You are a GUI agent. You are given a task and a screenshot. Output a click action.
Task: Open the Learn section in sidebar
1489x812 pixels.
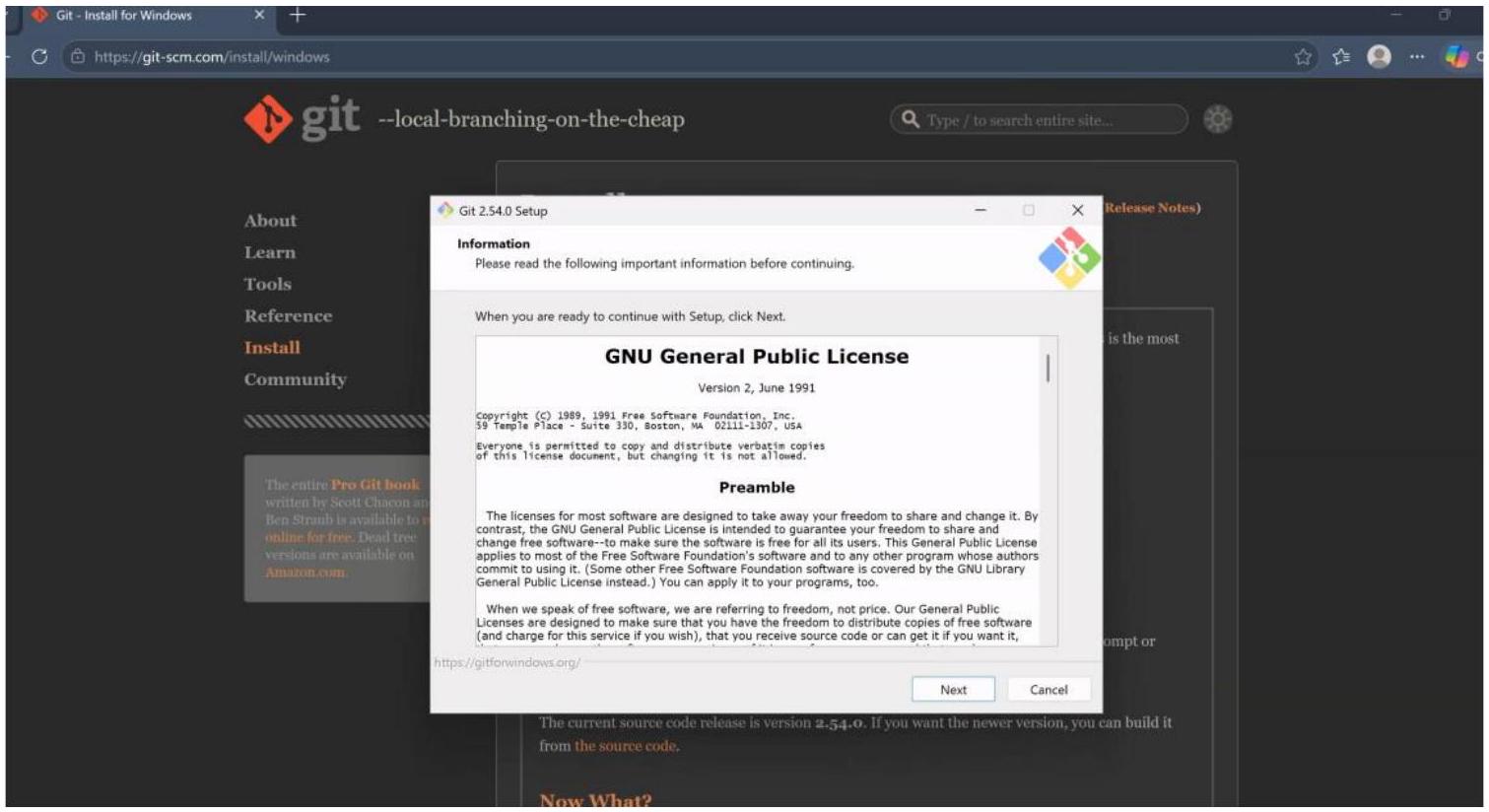[270, 252]
